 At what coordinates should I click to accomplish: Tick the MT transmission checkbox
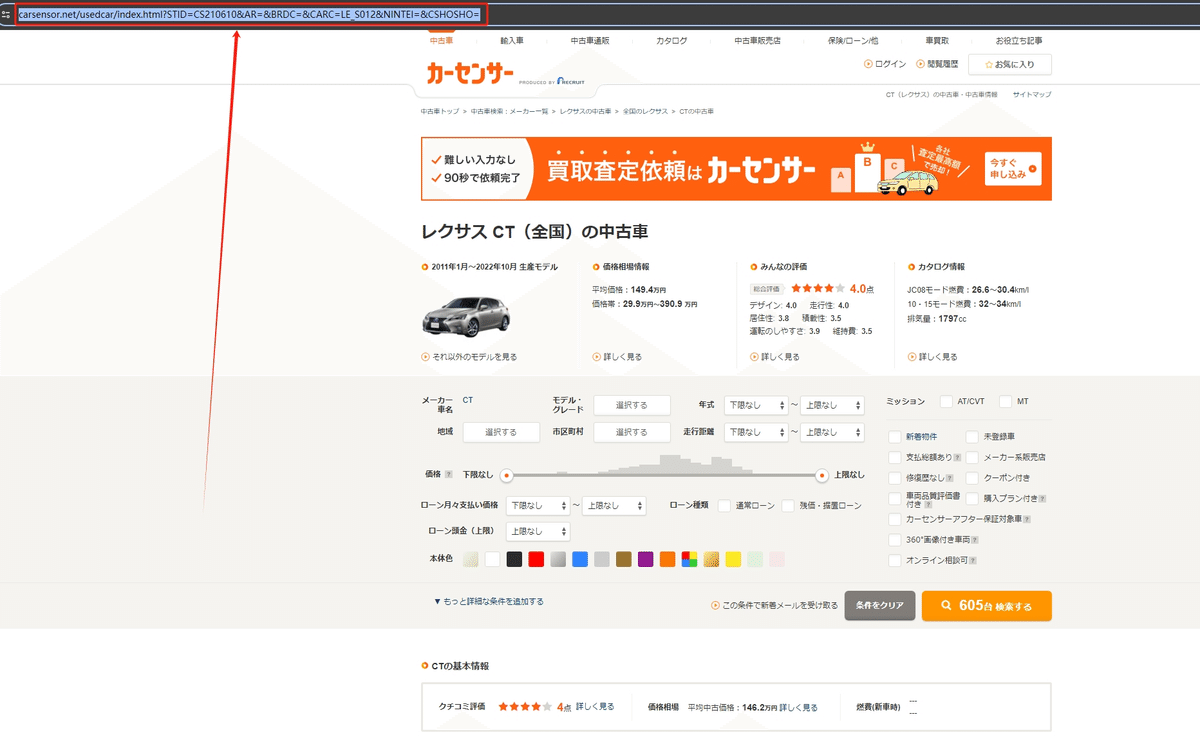(1005, 402)
